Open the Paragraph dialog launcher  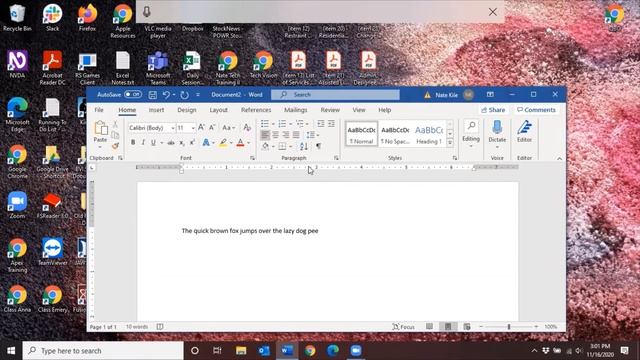click(x=336, y=158)
